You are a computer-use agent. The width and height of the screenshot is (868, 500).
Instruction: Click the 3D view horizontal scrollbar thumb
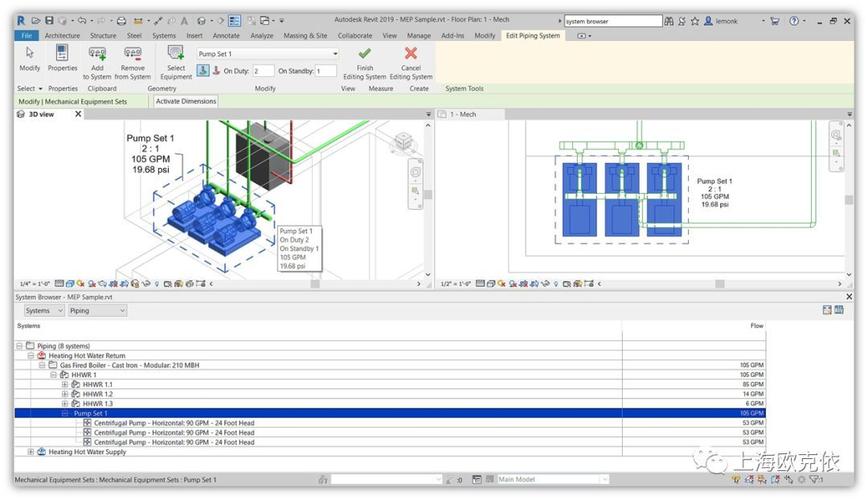point(315,283)
